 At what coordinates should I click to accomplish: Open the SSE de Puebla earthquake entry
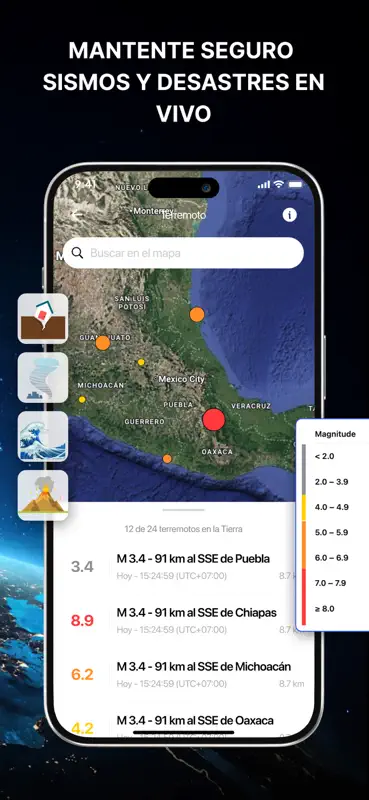pyautogui.click(x=184, y=567)
